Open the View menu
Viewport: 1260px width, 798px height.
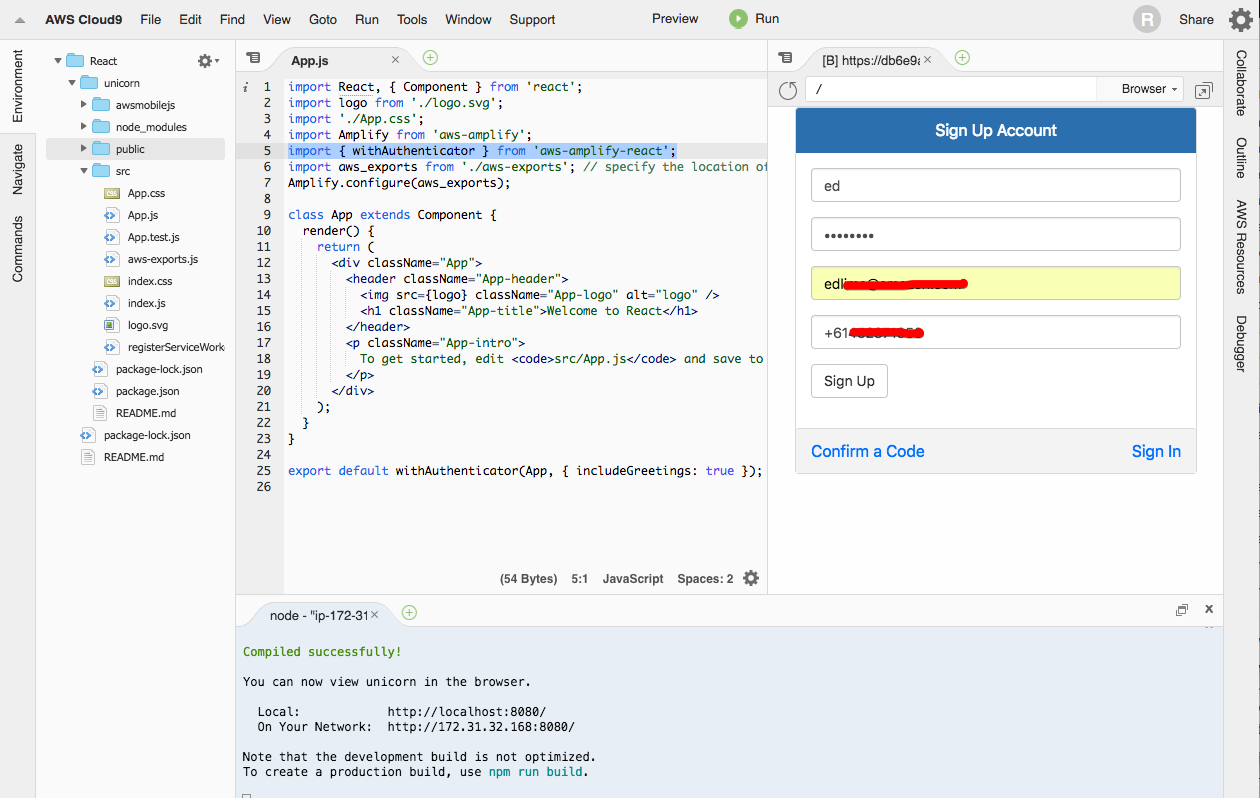click(x=277, y=19)
